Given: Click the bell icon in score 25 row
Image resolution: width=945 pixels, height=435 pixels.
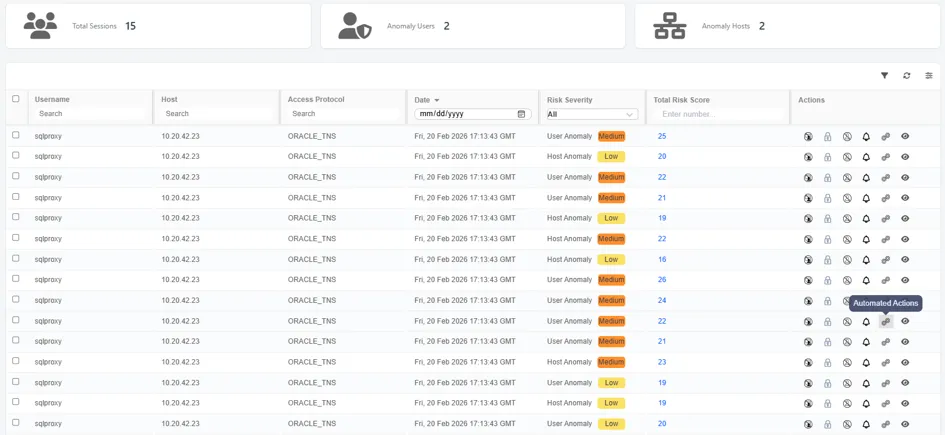Looking at the screenshot, I should [866, 137].
